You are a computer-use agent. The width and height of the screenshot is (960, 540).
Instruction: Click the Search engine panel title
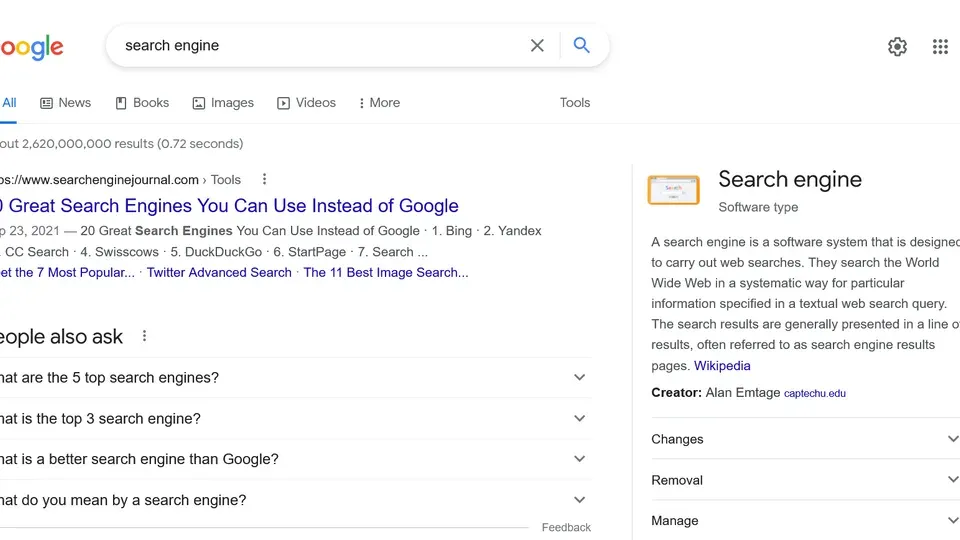pos(790,179)
